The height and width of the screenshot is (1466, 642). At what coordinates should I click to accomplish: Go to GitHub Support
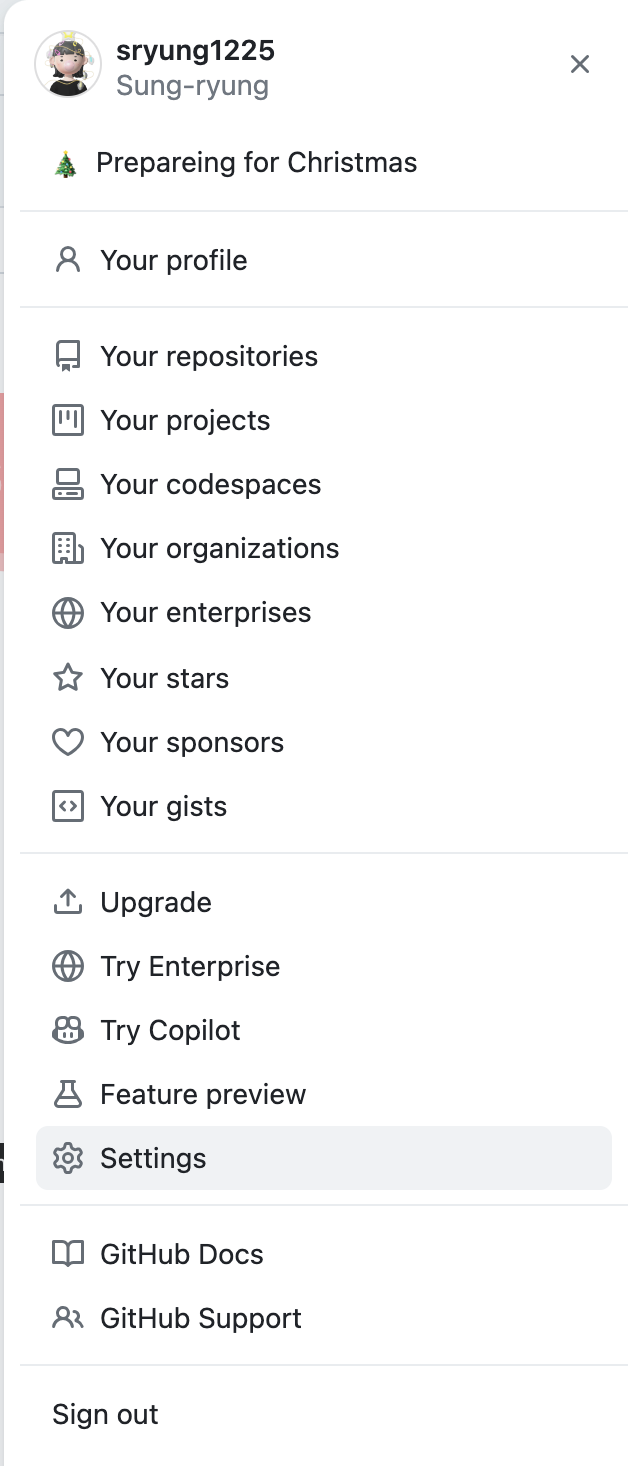[x=201, y=1319]
